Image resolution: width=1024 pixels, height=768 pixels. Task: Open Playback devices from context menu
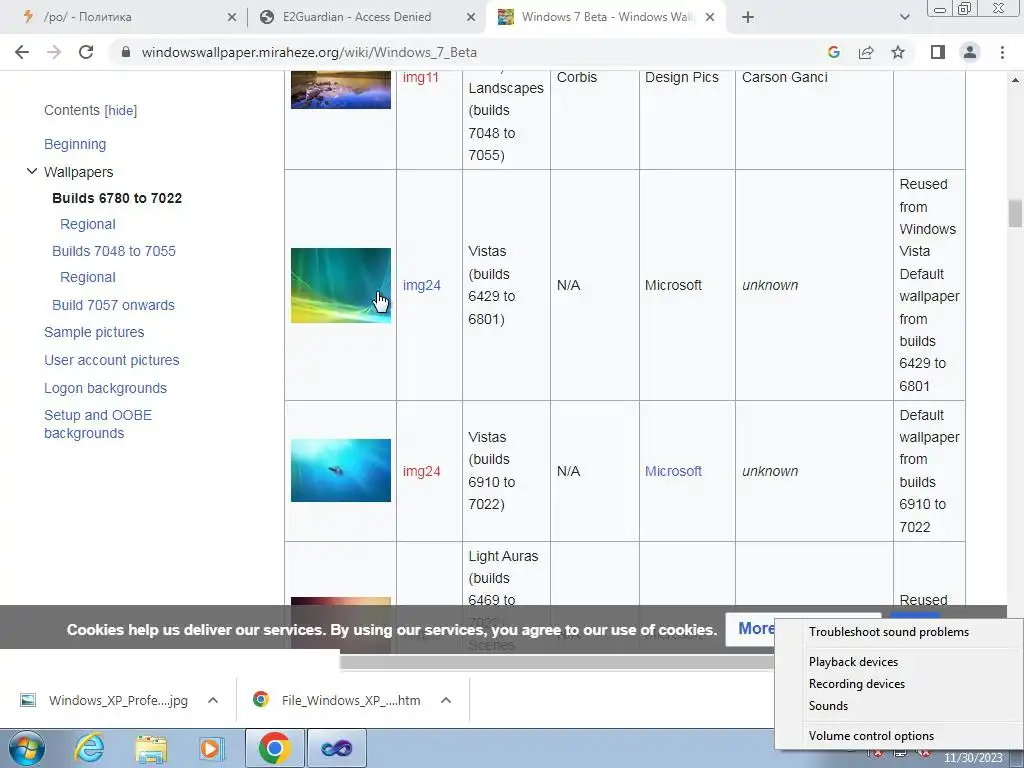pos(854,662)
